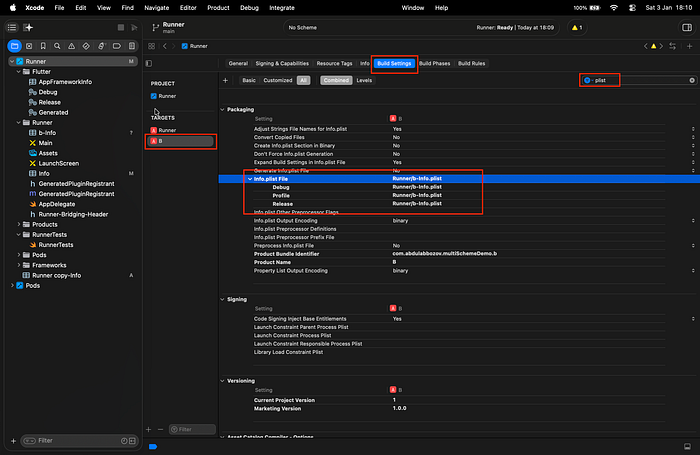Expand the Pods project at the tree bottom
Viewport: 700px width, 455px height.
click(x=12, y=286)
